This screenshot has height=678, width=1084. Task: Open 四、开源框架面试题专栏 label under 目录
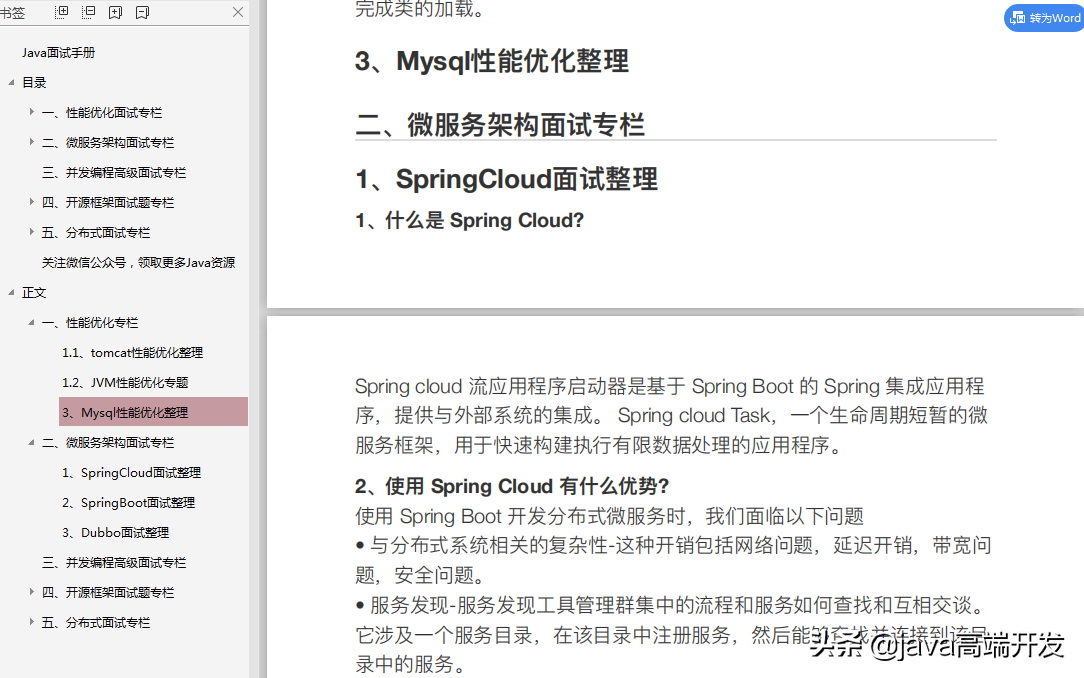coord(108,203)
